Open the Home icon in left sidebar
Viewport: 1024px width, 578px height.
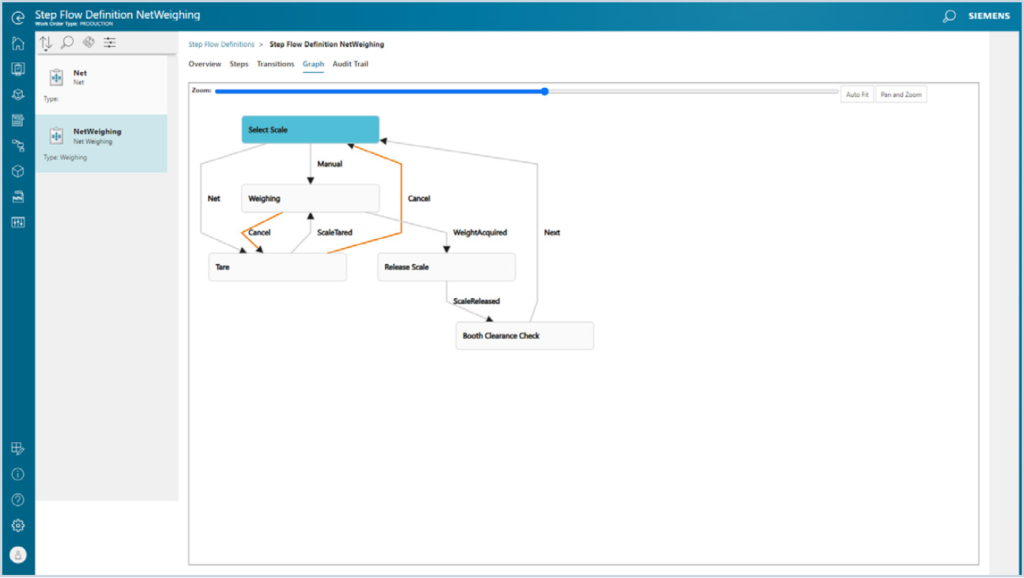17,43
